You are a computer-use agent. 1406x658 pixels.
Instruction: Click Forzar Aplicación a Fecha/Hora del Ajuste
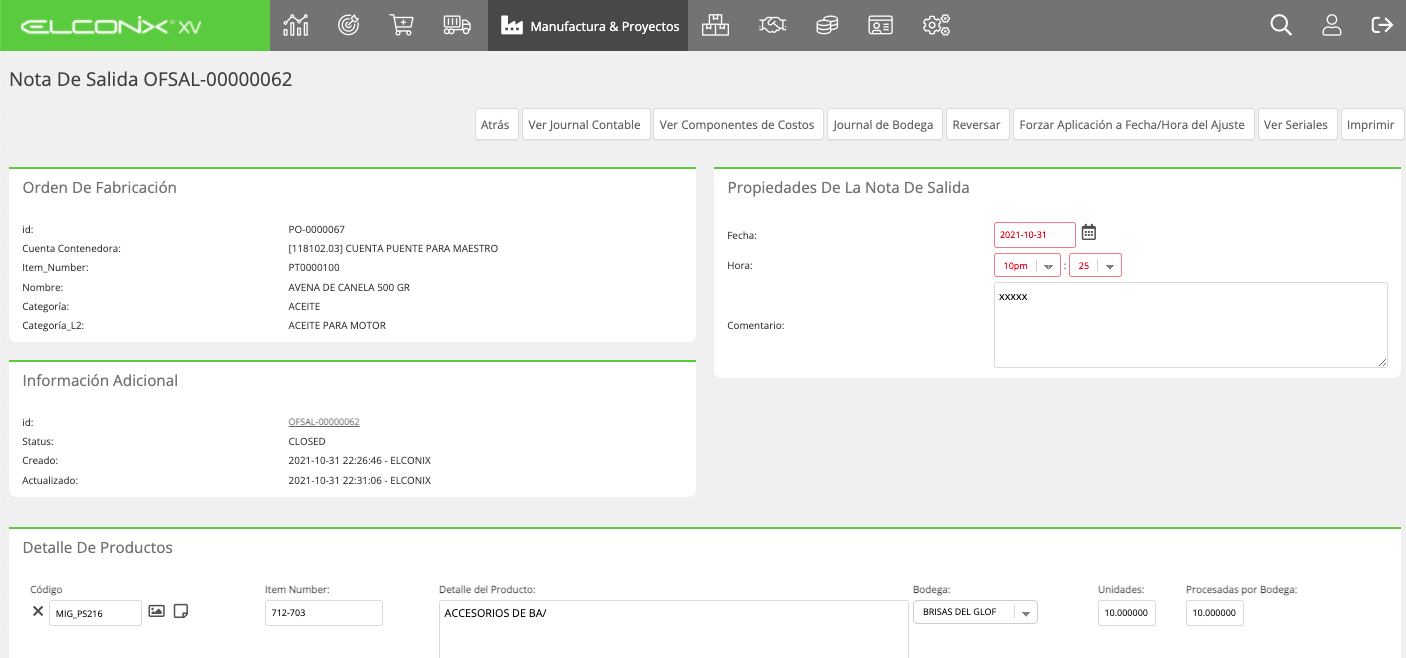1132,125
